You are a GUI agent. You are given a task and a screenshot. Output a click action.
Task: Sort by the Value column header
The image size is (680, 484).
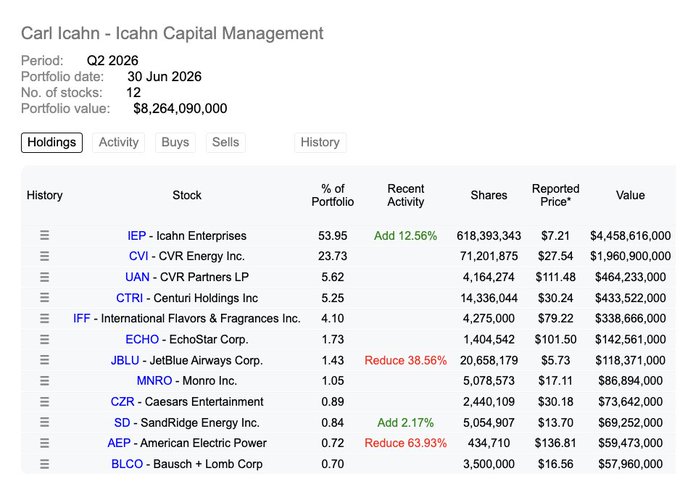[630, 195]
